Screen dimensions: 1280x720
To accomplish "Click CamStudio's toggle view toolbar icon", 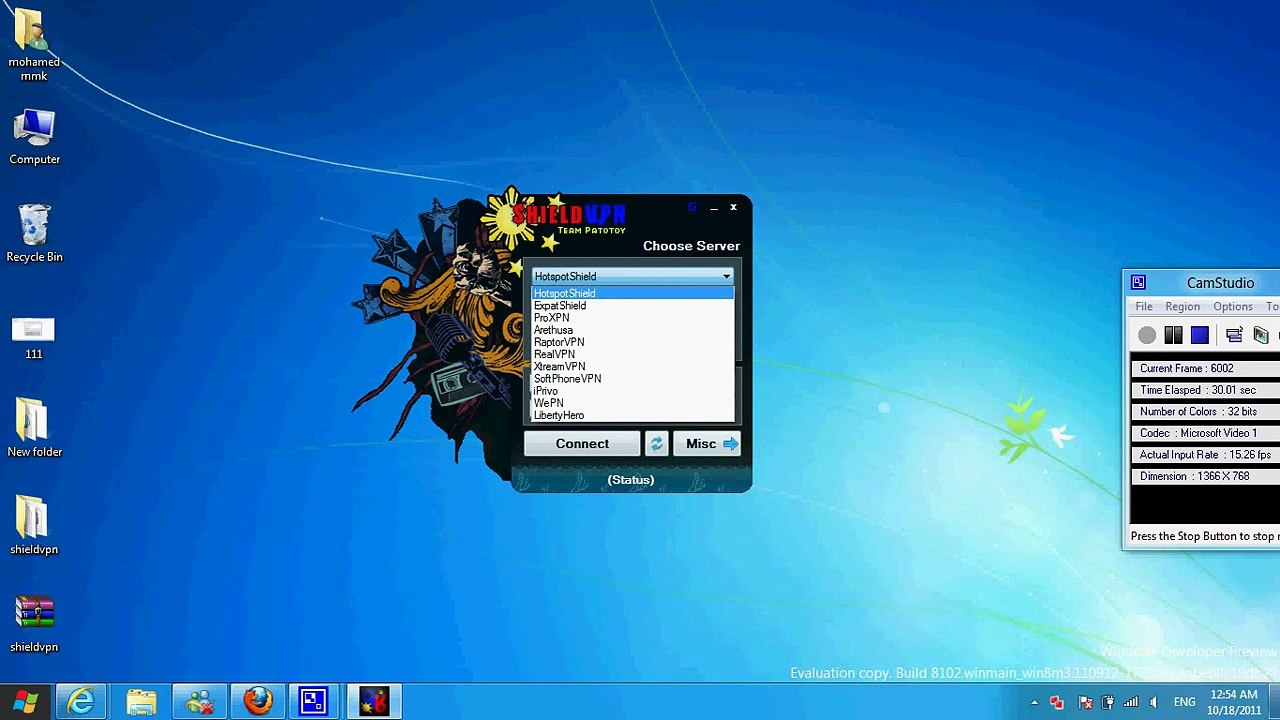I will click(1234, 335).
